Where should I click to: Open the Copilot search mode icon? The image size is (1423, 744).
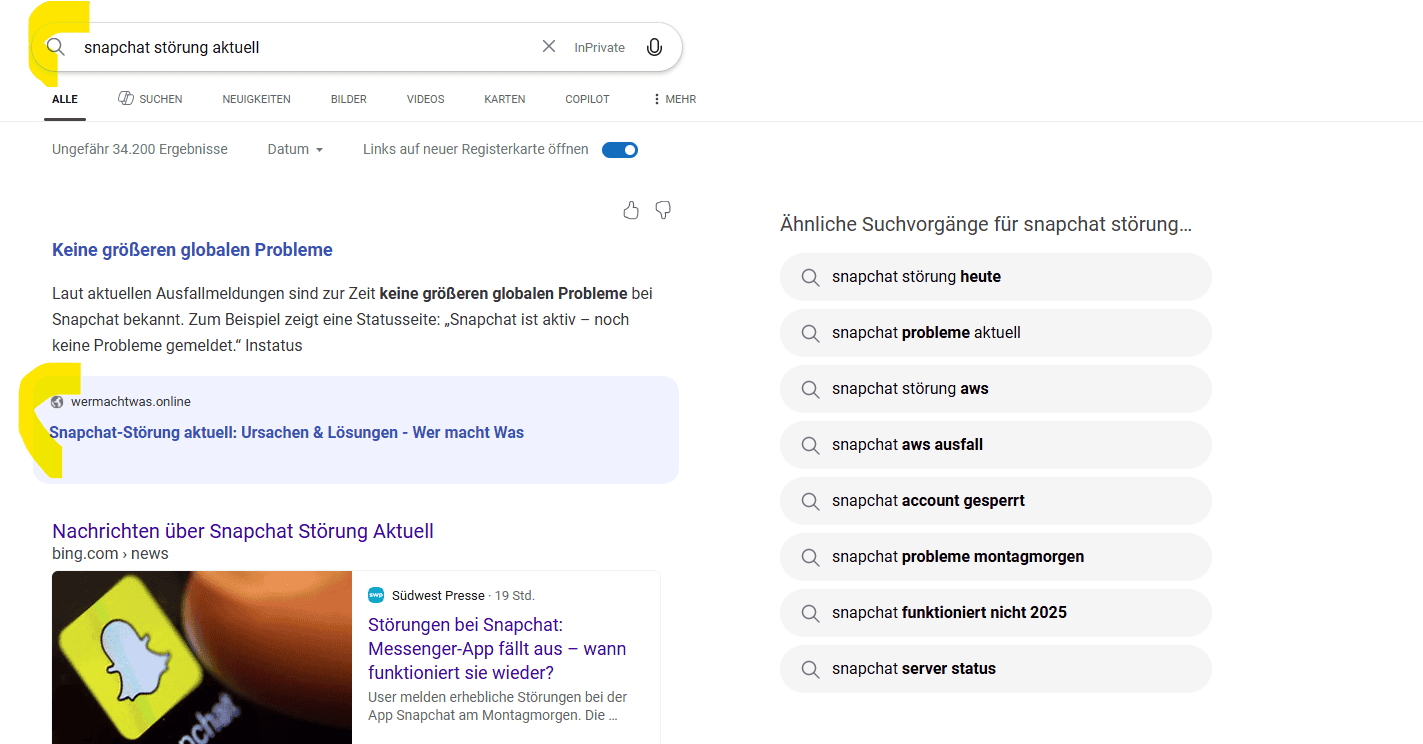(587, 98)
